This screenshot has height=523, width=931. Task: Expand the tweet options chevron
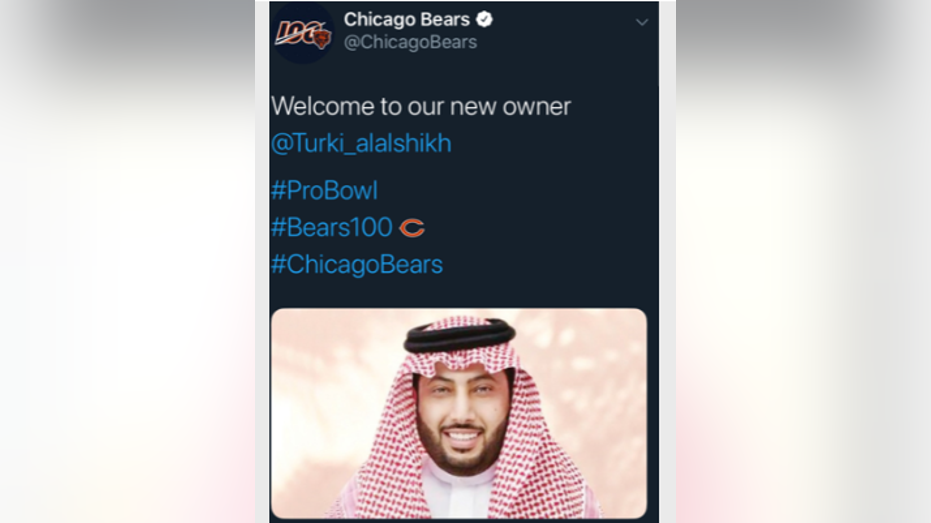click(641, 23)
